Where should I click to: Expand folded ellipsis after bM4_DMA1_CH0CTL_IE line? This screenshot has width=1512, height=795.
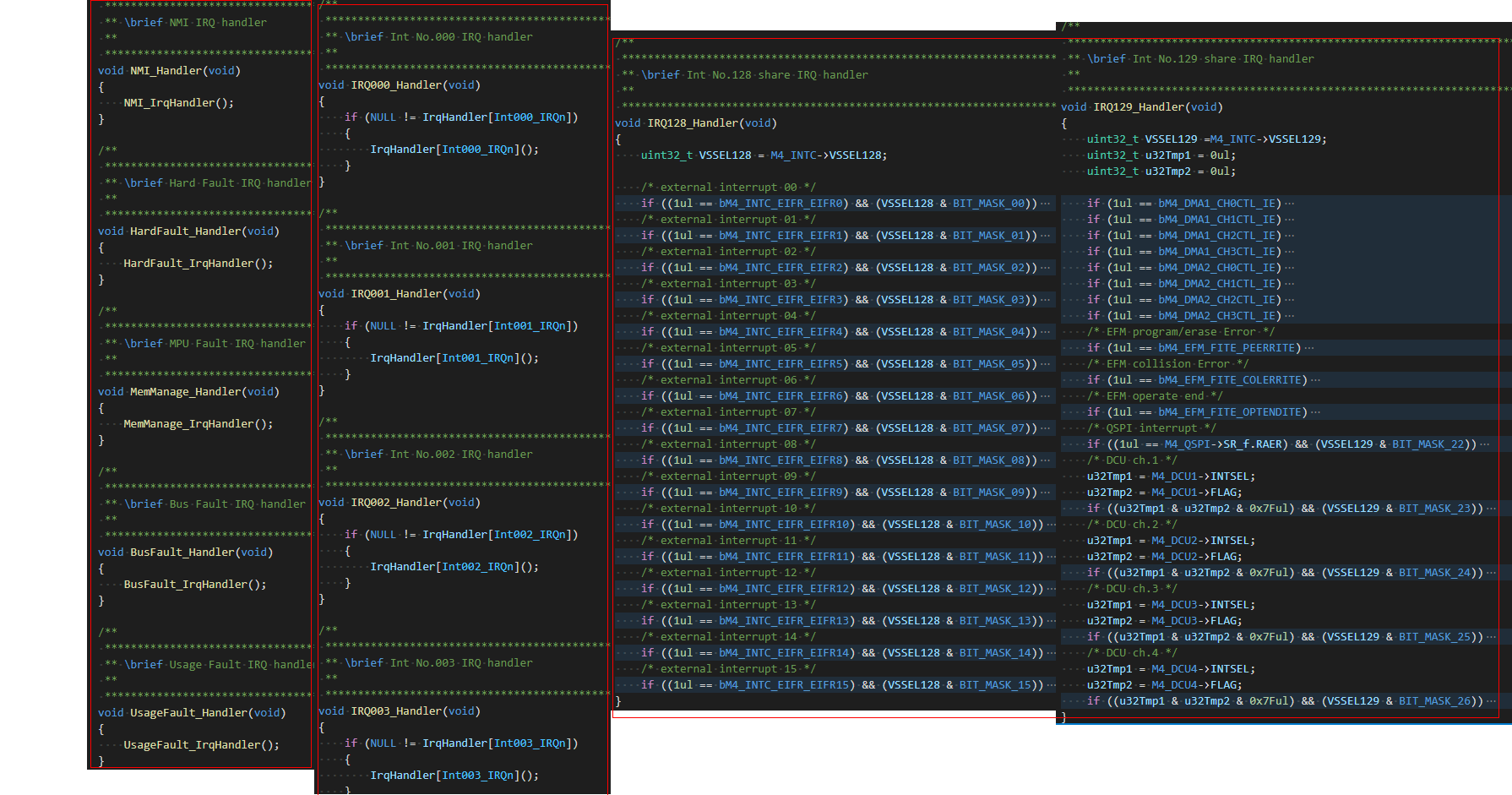pyautogui.click(x=1289, y=204)
